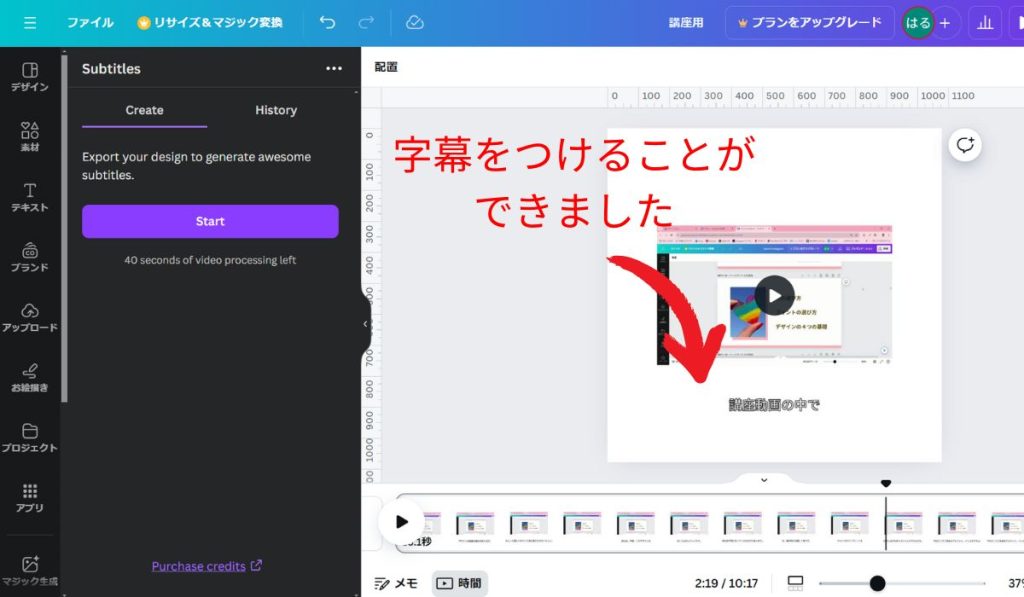Open the アップロード uploads panel
1024x597 pixels.
tap(30, 316)
